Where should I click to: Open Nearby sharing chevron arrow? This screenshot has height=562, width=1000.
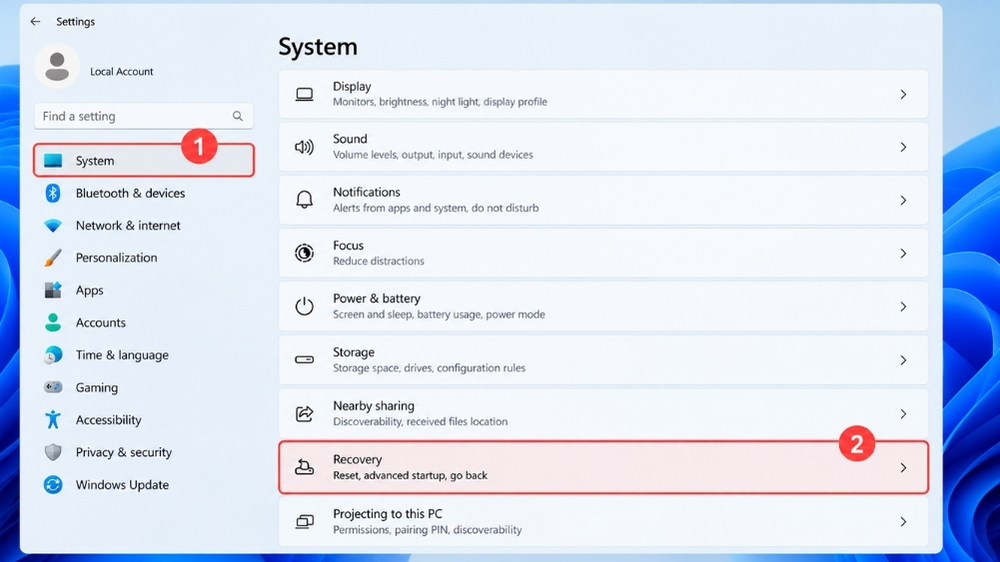tap(903, 414)
